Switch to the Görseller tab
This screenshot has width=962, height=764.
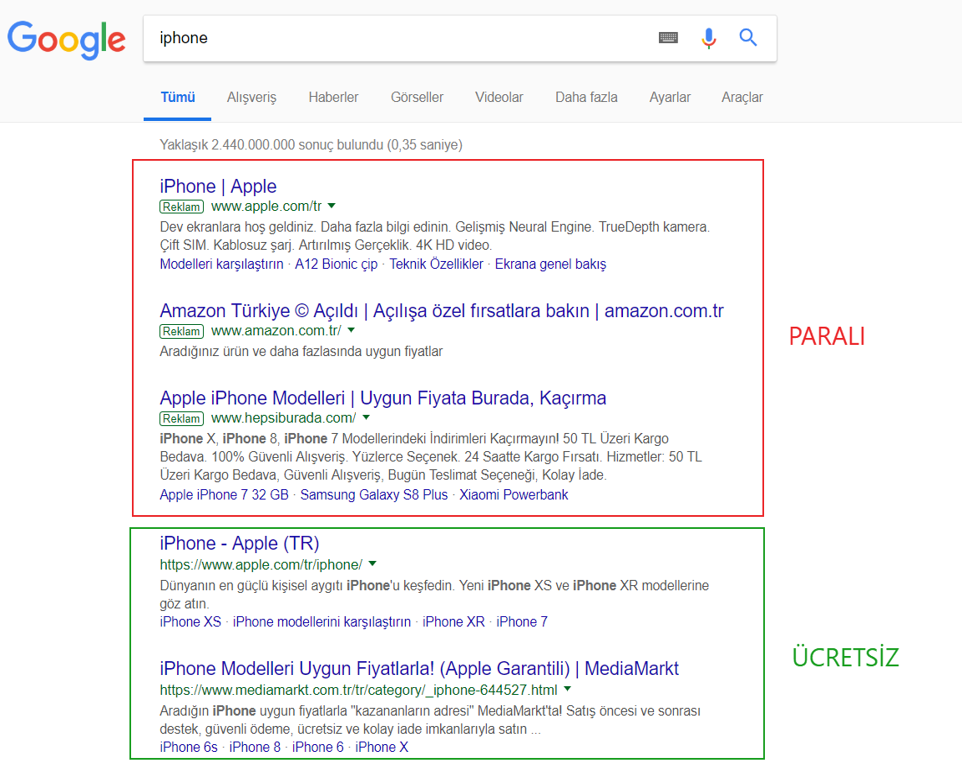(416, 97)
